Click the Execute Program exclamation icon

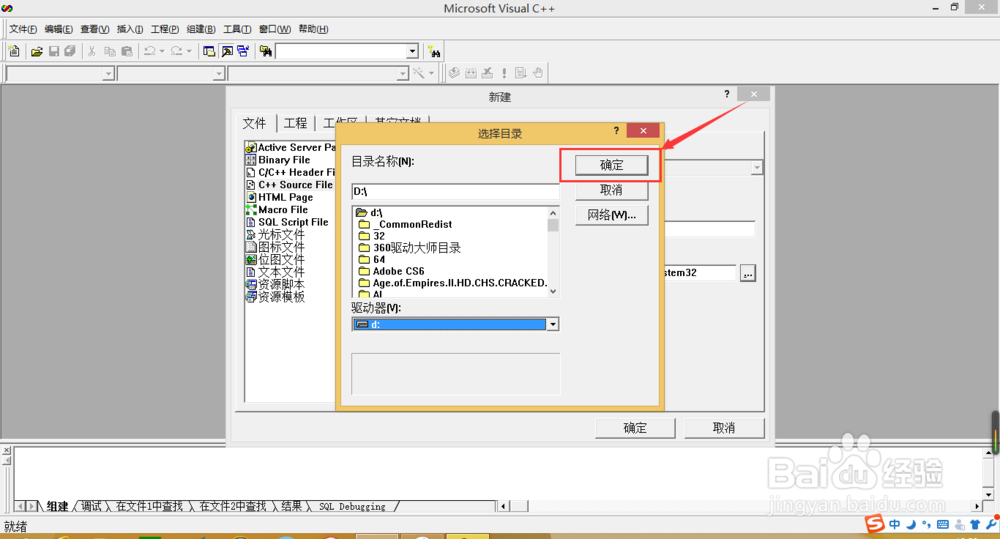(504, 73)
